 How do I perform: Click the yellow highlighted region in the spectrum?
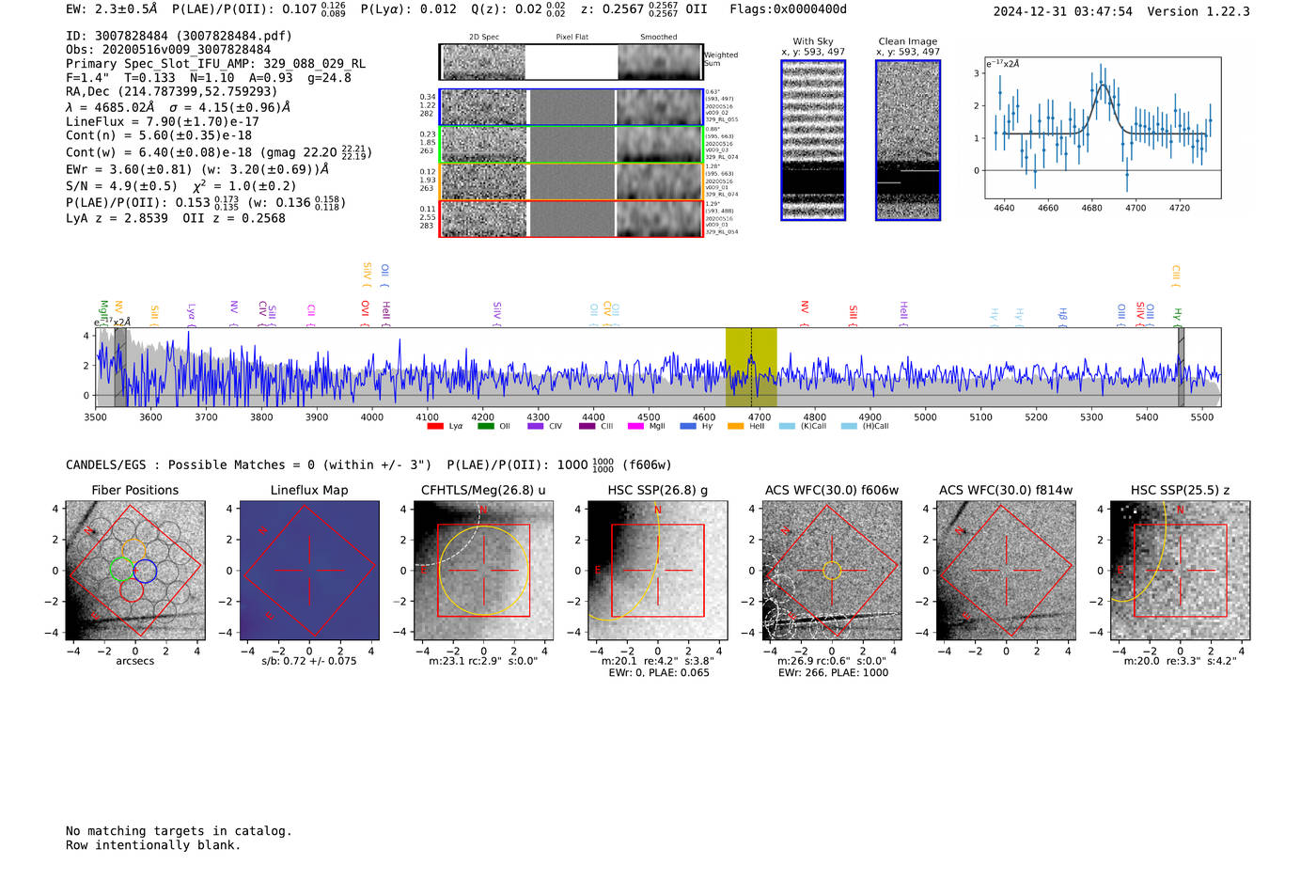(x=751, y=368)
